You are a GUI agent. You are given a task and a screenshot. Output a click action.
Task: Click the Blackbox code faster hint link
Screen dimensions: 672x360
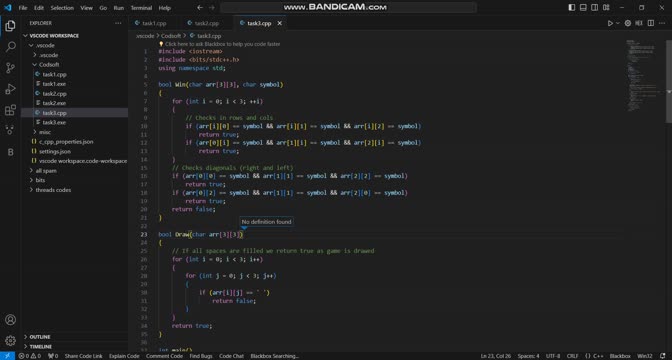[222, 44]
